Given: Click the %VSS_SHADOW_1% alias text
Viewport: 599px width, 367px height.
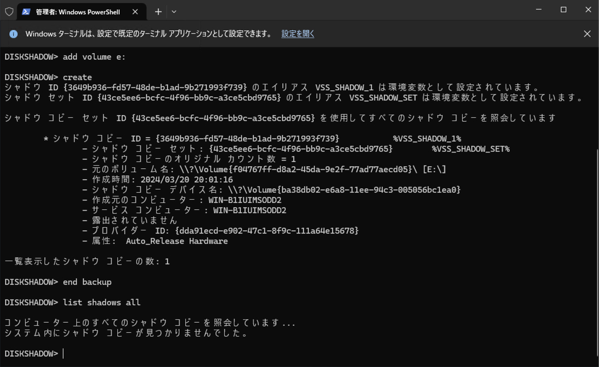Looking at the screenshot, I should tap(427, 139).
